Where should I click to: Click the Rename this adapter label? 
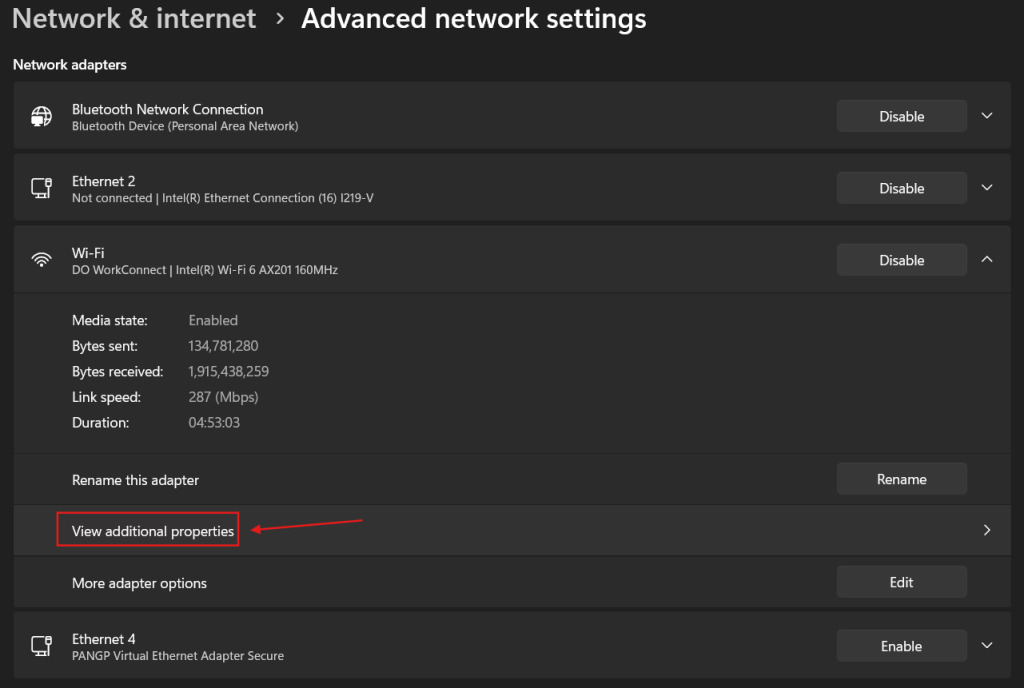[135, 480]
